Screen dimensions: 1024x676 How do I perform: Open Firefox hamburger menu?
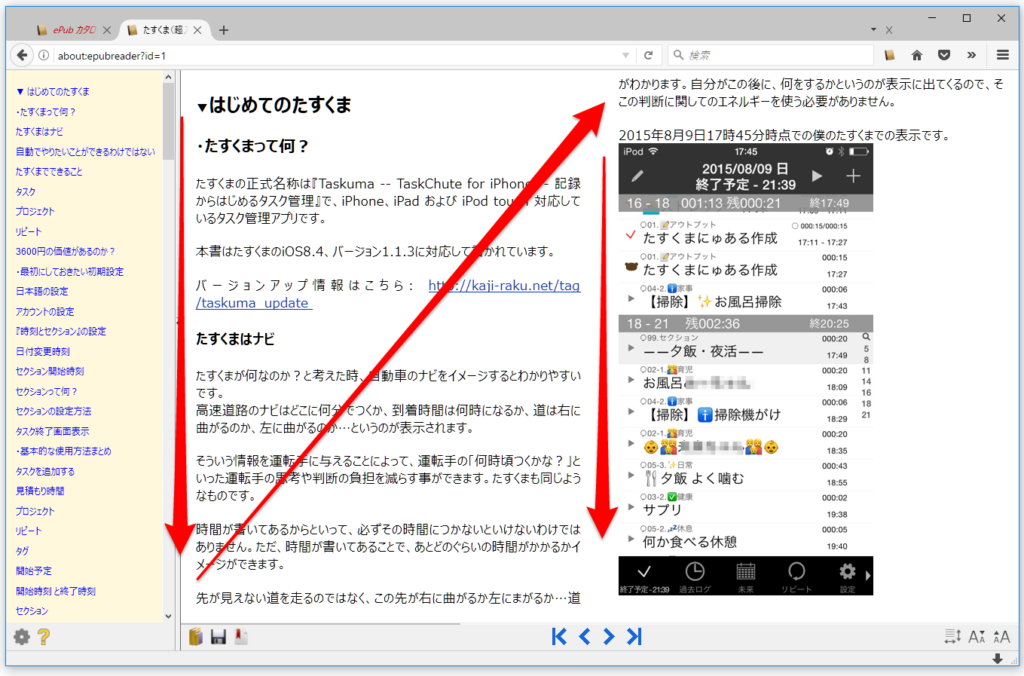tap(1002, 55)
